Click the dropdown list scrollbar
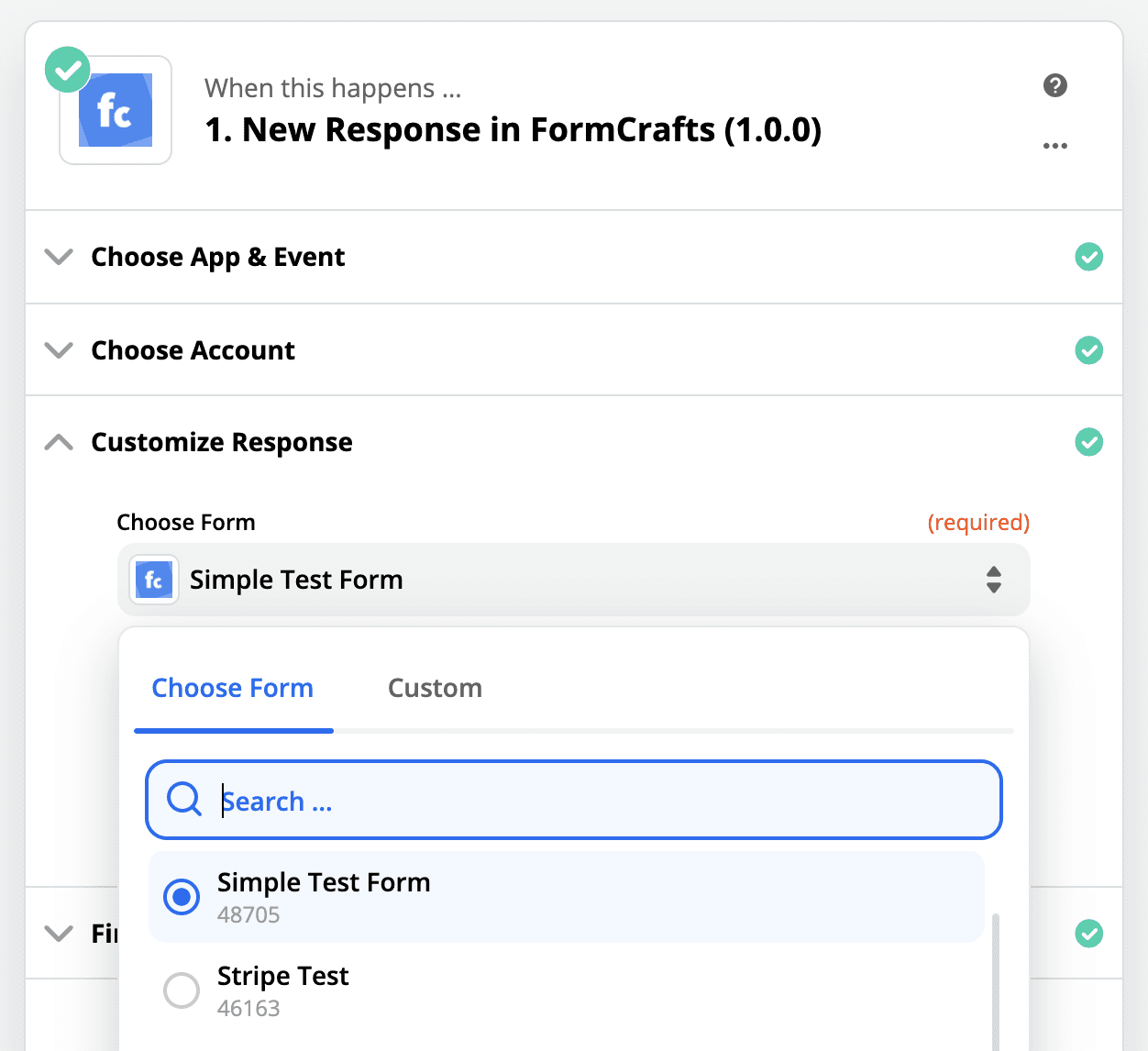Image resolution: width=1148 pixels, height=1051 pixels. (x=997, y=981)
